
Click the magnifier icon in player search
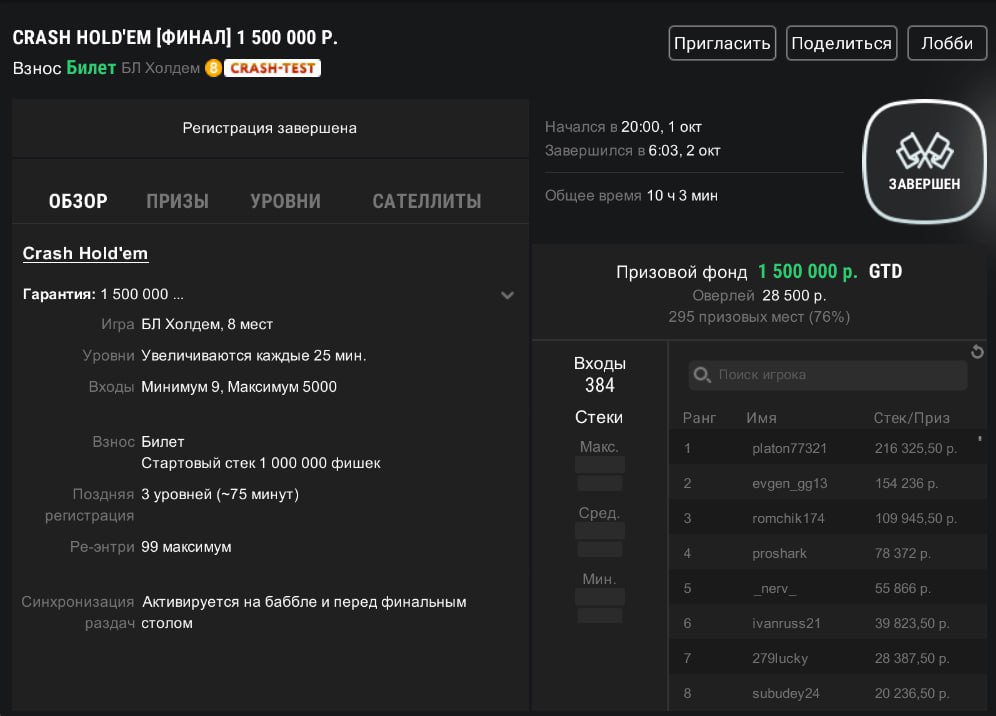click(702, 376)
